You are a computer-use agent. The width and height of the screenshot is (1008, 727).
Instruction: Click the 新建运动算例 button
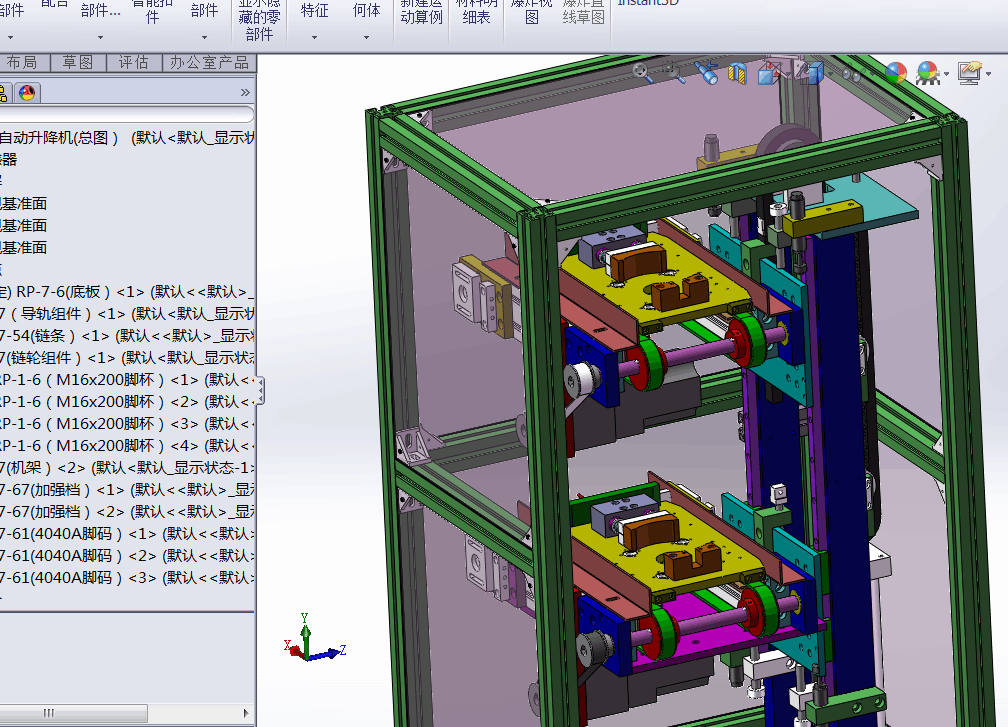pos(422,12)
